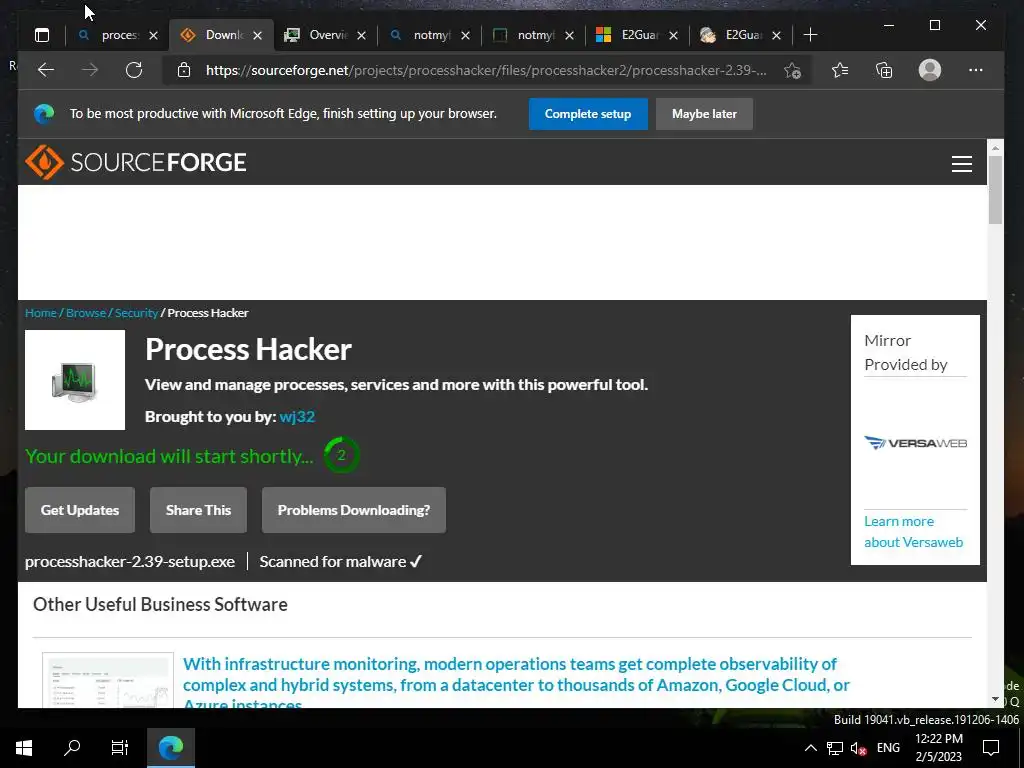Viewport: 1024px width, 768px height.
Task: Open the Security breadcrumb link
Action: [136, 313]
